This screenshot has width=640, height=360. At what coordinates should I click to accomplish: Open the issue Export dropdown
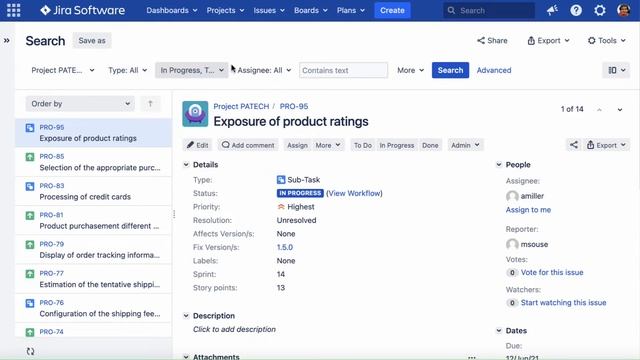click(x=606, y=145)
